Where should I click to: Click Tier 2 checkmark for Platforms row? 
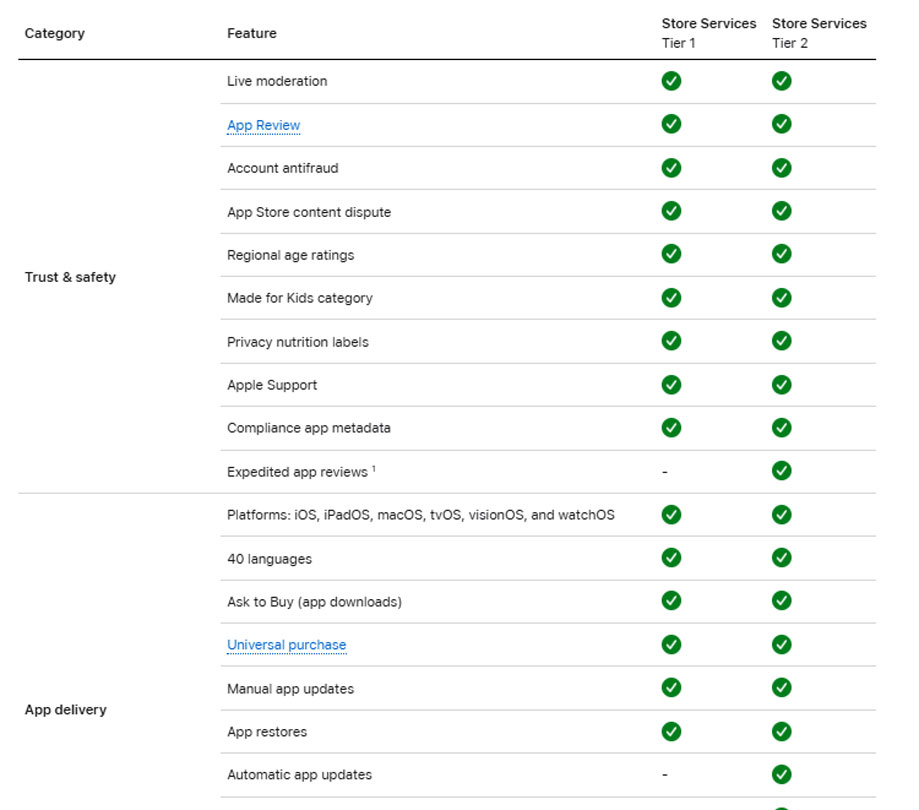[x=781, y=515]
